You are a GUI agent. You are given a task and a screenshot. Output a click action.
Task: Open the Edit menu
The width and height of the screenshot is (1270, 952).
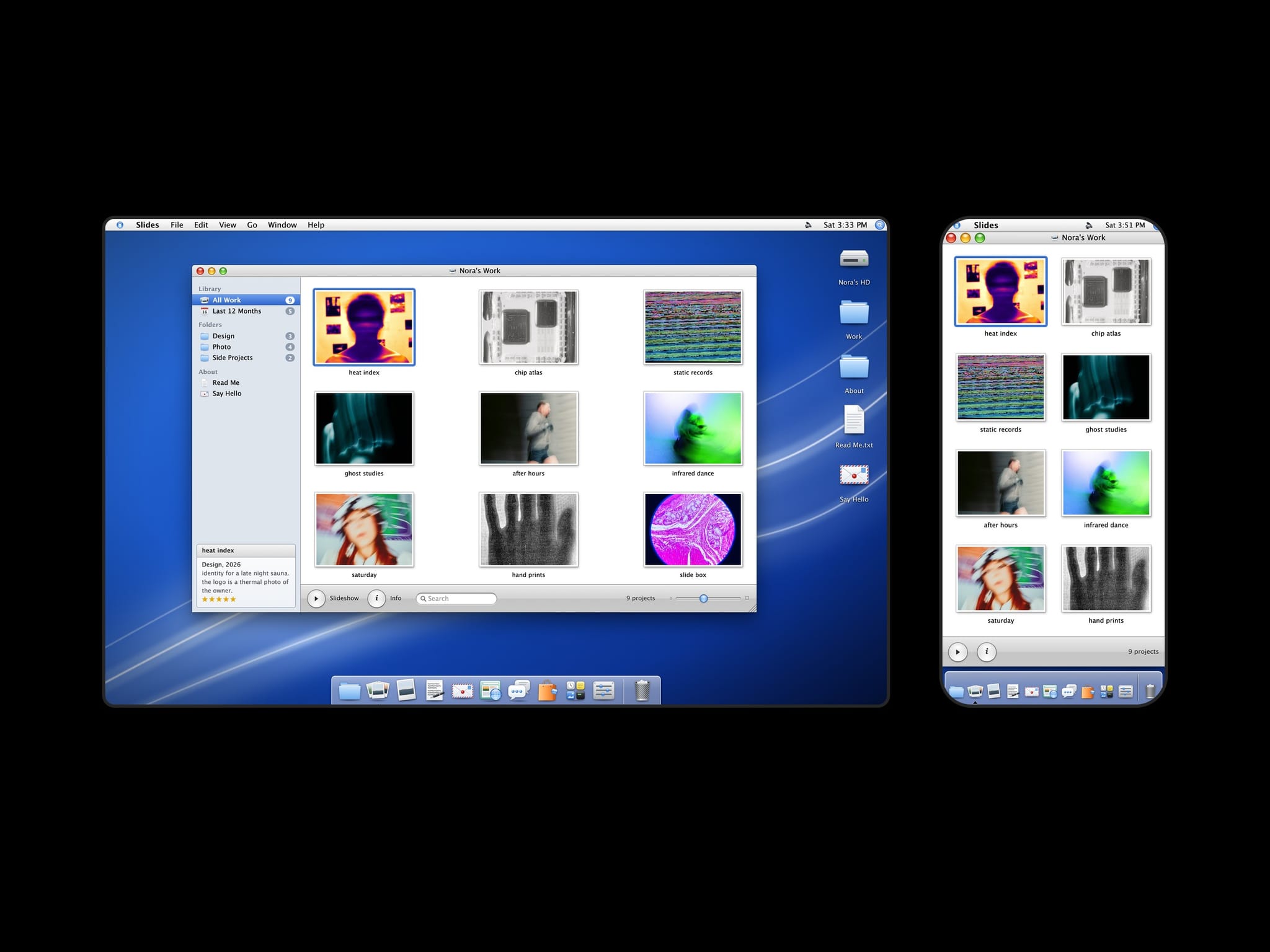point(201,225)
